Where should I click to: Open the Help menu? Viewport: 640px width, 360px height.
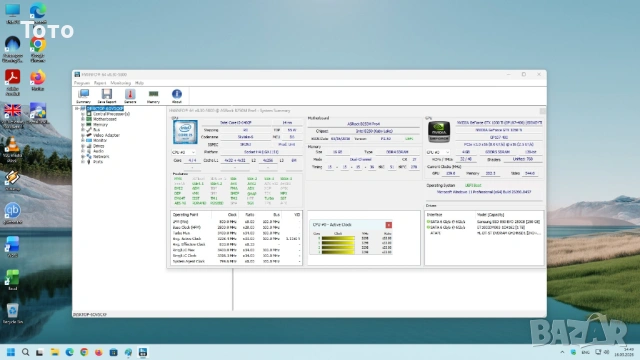point(139,83)
